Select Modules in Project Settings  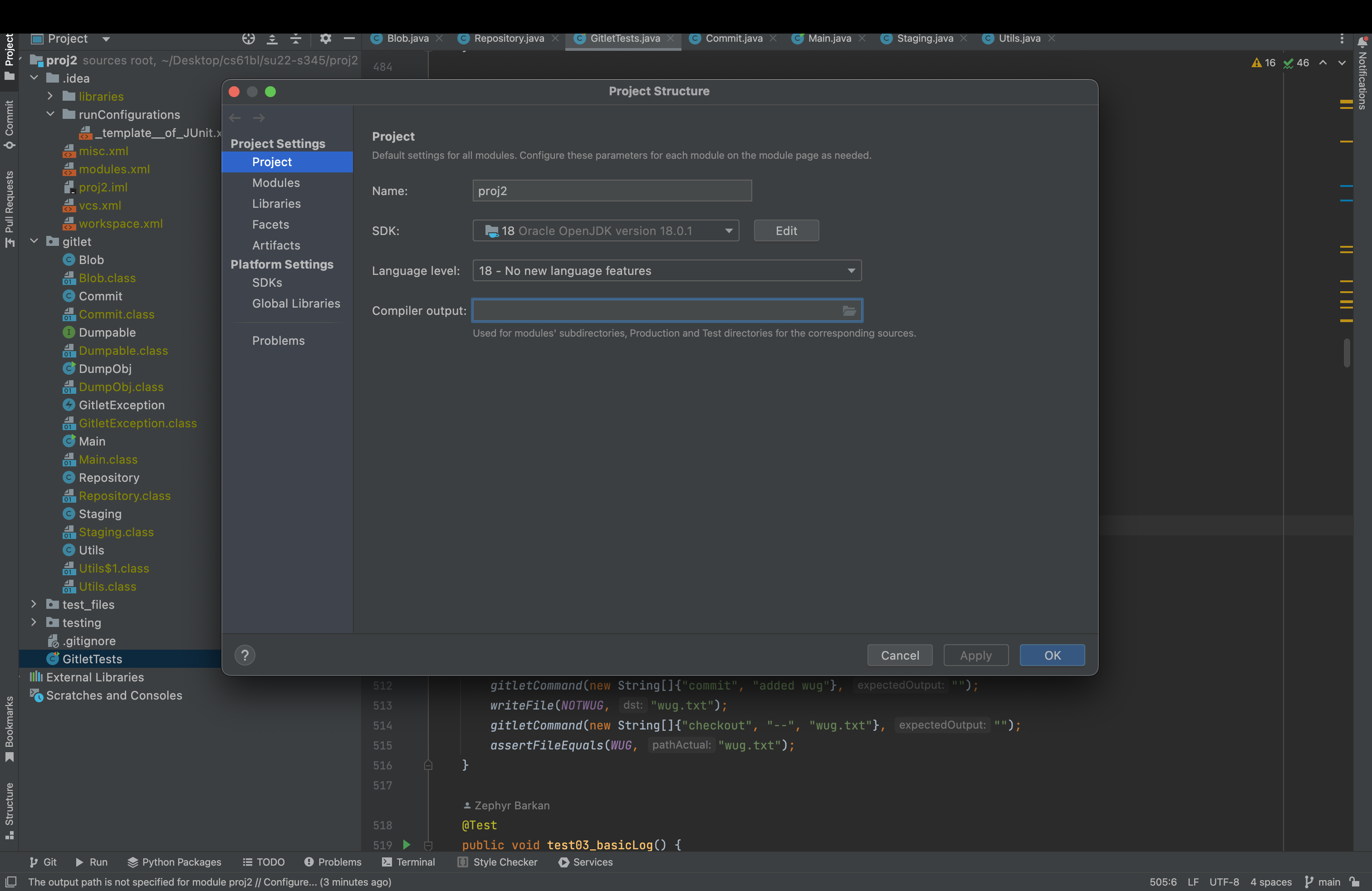point(275,183)
